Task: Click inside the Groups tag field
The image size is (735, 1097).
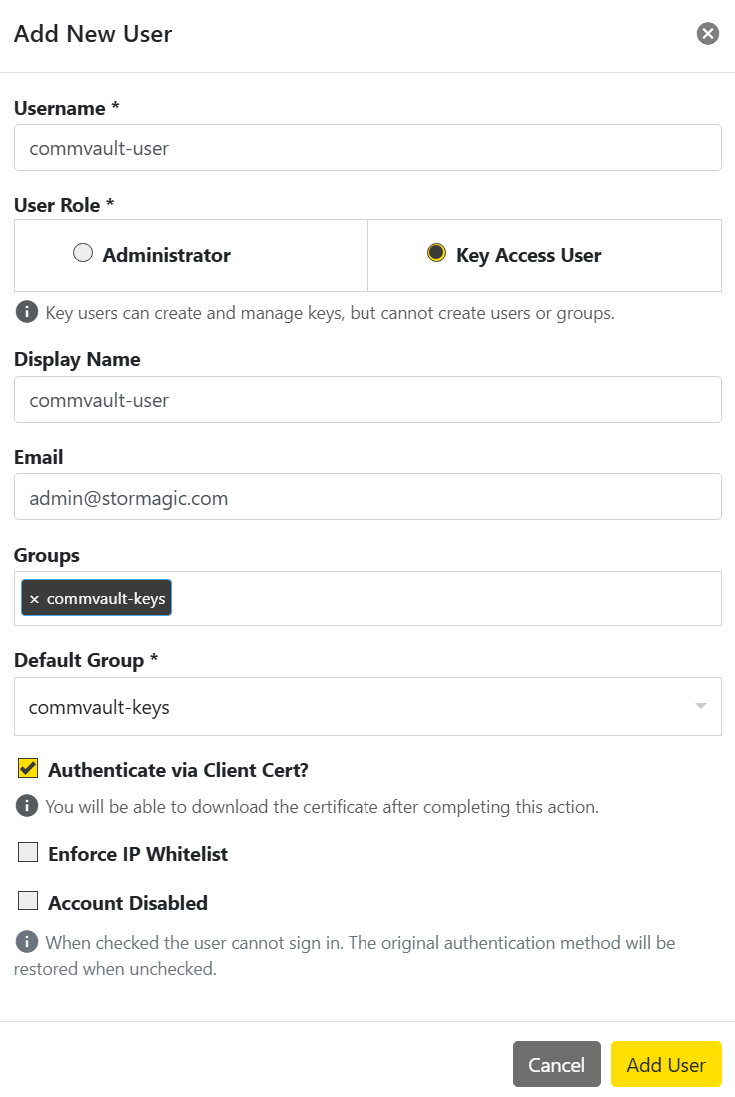Action: point(446,599)
